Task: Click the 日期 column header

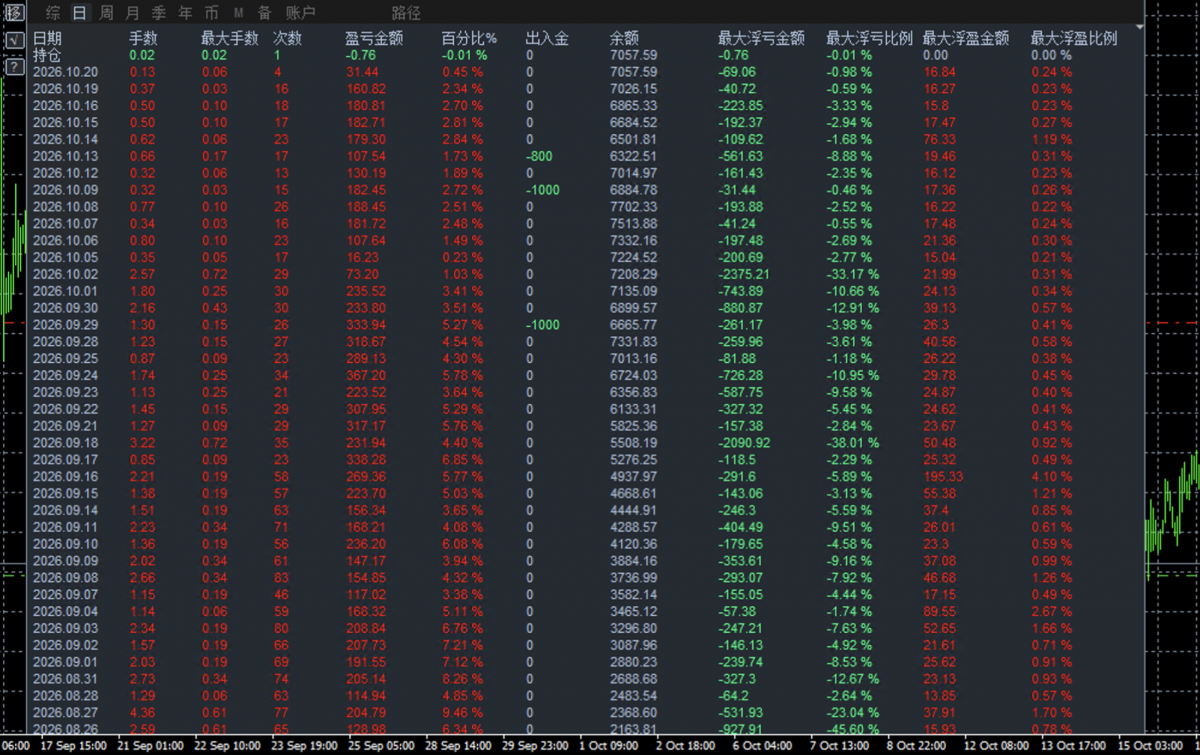Action: pos(47,38)
